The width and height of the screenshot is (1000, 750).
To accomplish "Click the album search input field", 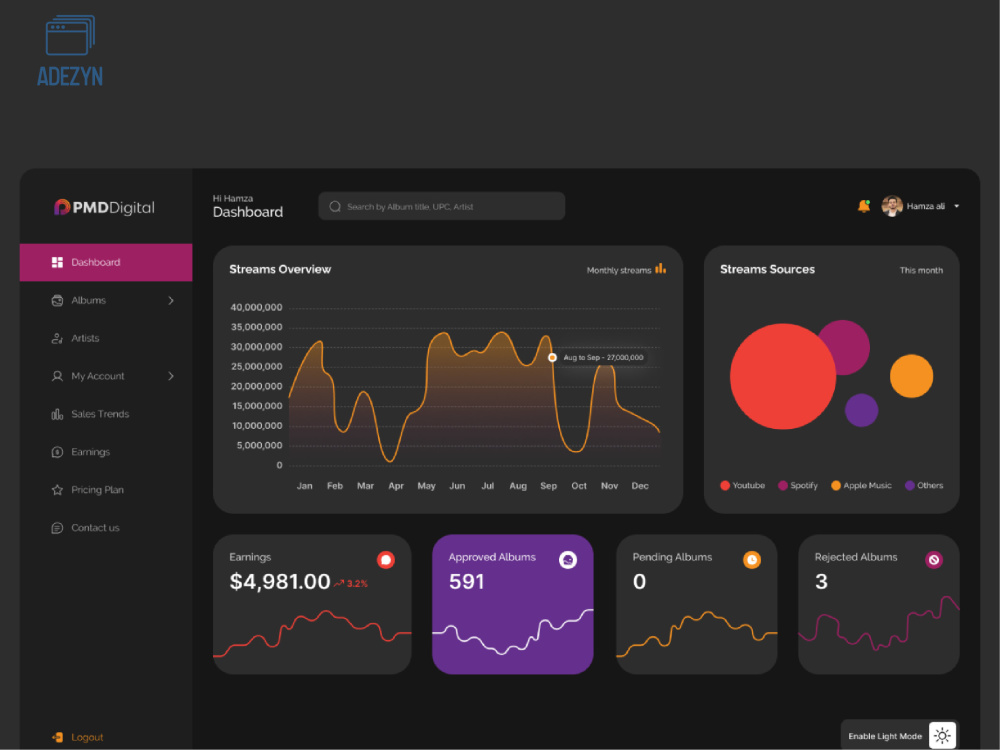I will (441, 206).
